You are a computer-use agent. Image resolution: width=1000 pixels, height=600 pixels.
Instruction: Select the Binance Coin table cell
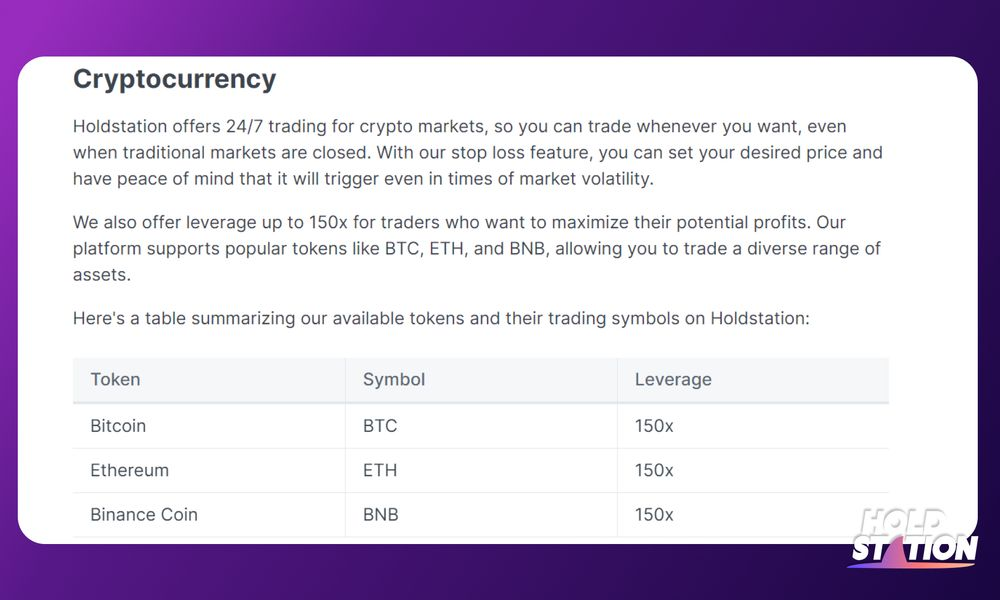tap(209, 515)
